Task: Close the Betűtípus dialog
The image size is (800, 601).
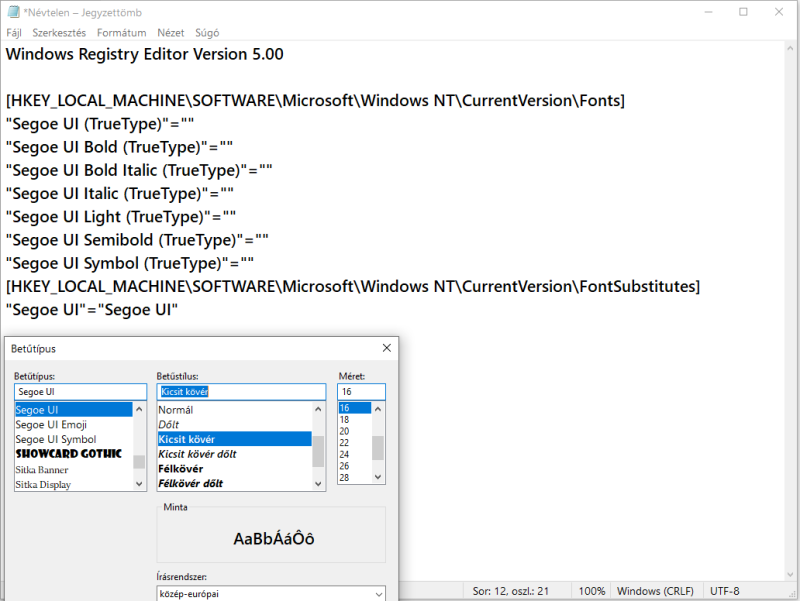Action: pos(387,348)
